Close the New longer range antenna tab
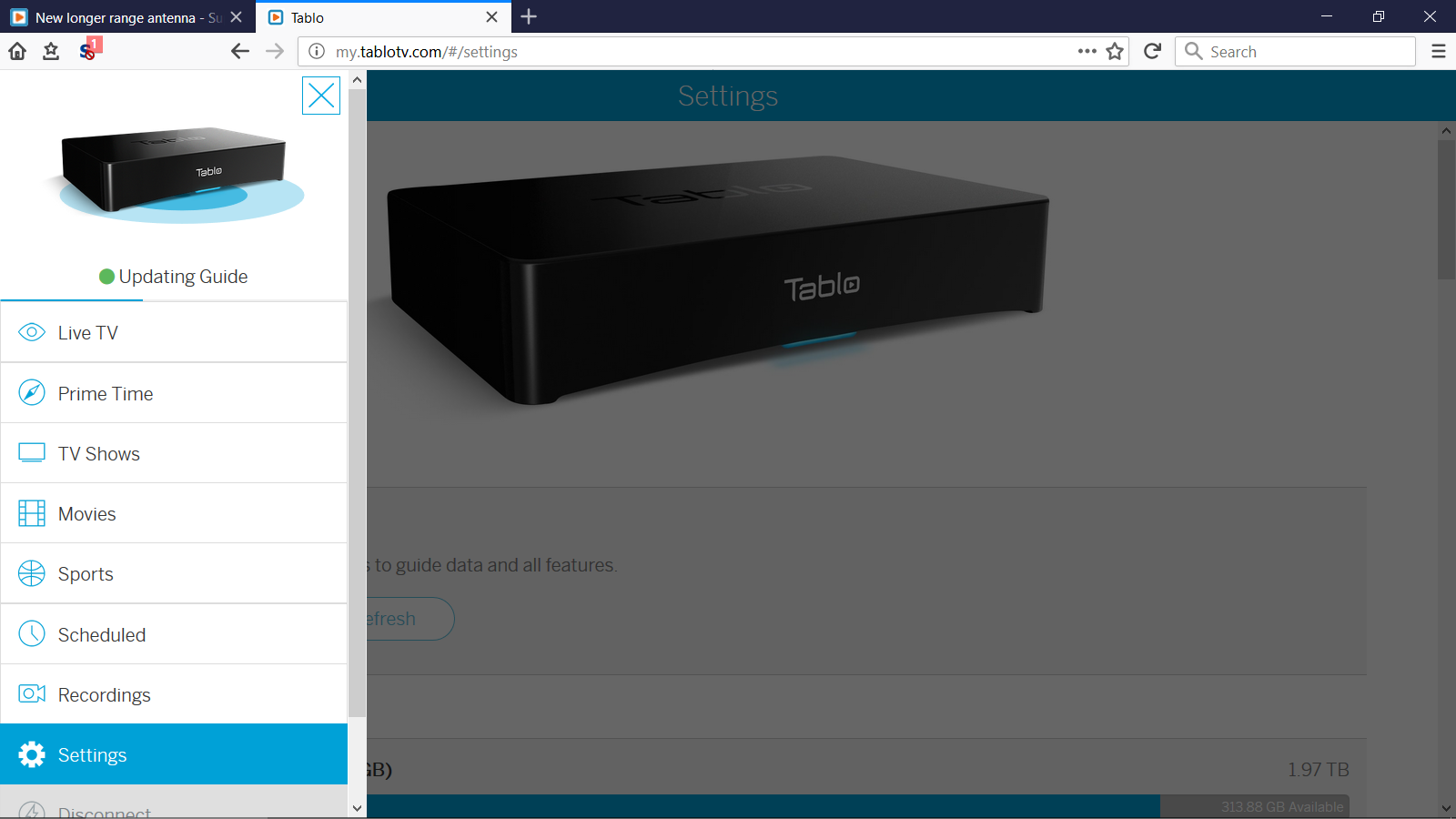 [236, 17]
